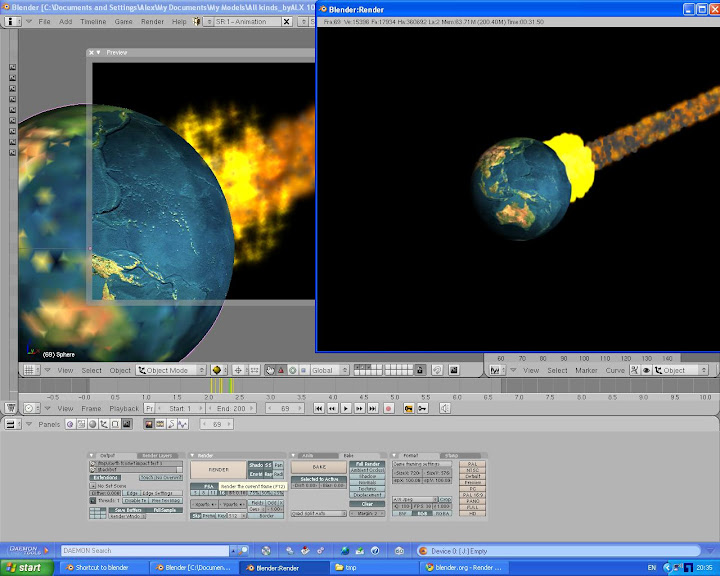This screenshot has width=720, height=576.
Task: Select the manipulator hand icon in 3D header
Action: pos(269,370)
